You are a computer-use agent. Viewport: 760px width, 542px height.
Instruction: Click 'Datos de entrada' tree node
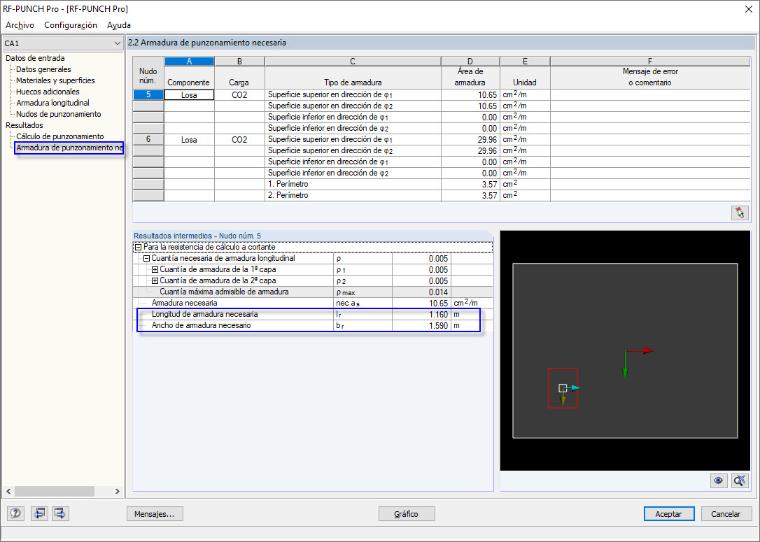[x=35, y=58]
